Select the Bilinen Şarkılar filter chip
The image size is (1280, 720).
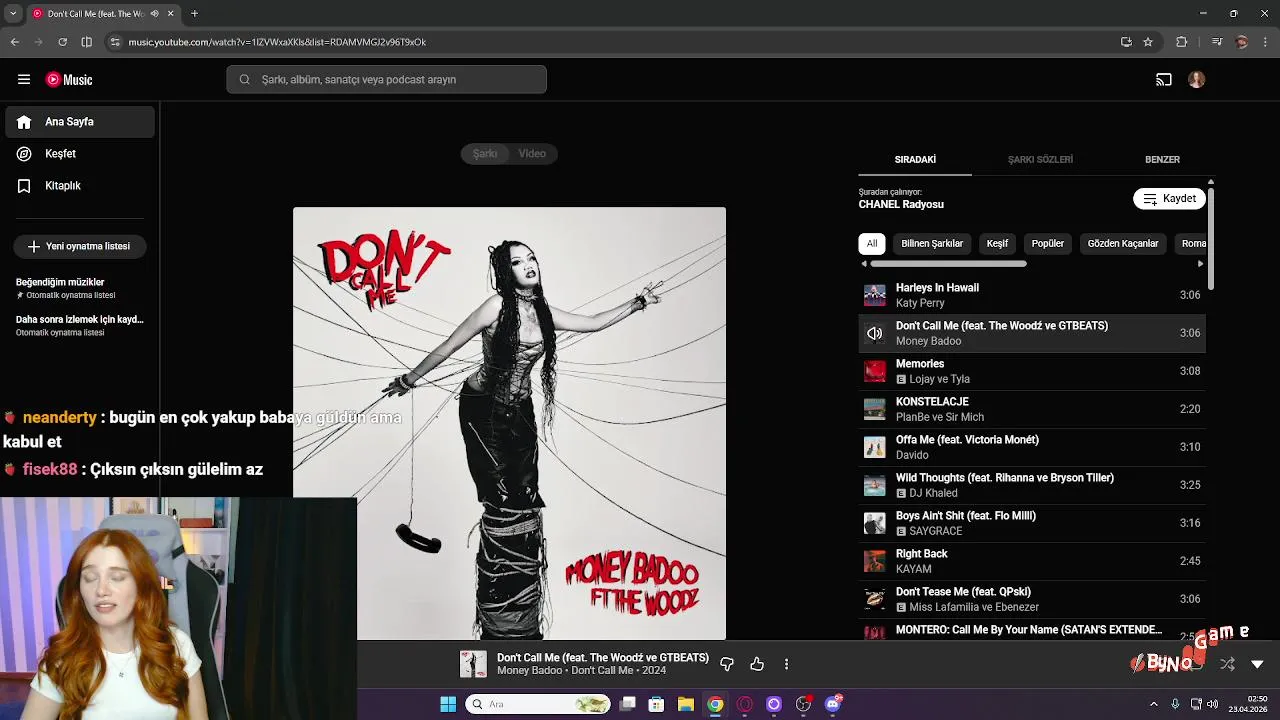(x=932, y=244)
